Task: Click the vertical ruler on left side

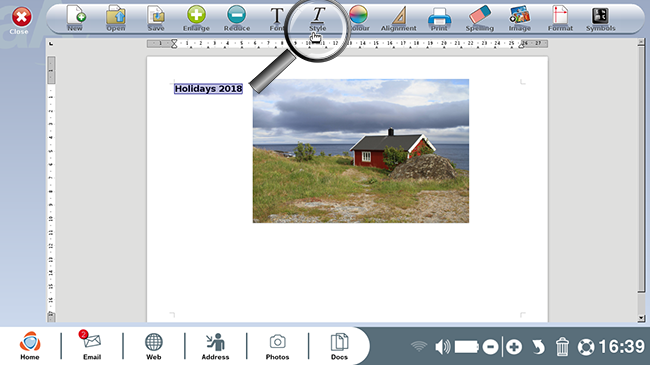Action: click(x=51, y=189)
